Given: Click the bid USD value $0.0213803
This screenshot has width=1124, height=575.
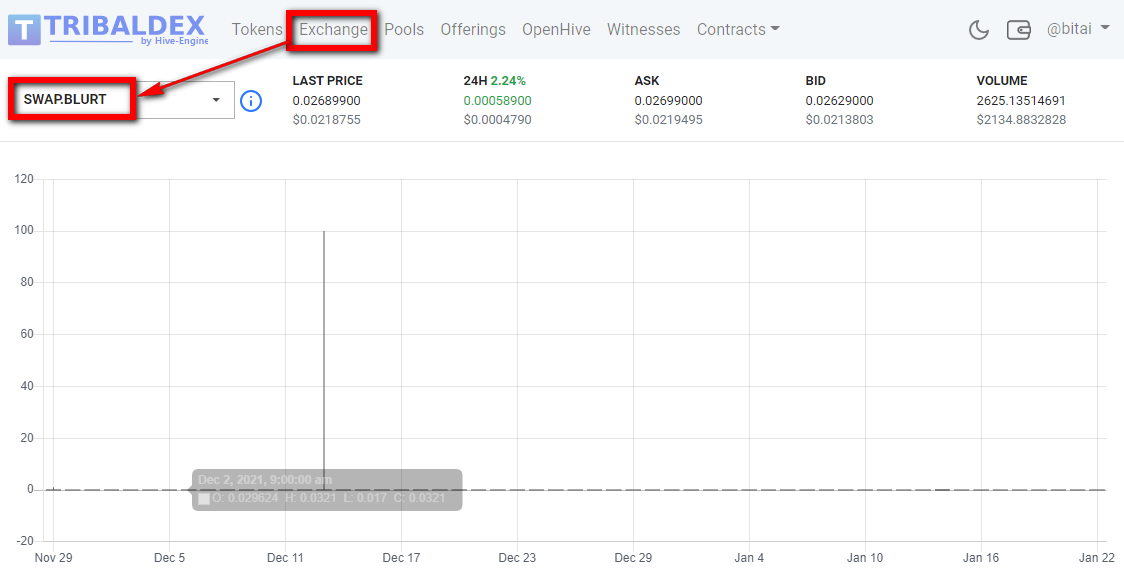Looking at the screenshot, I should pyautogui.click(x=839, y=120).
